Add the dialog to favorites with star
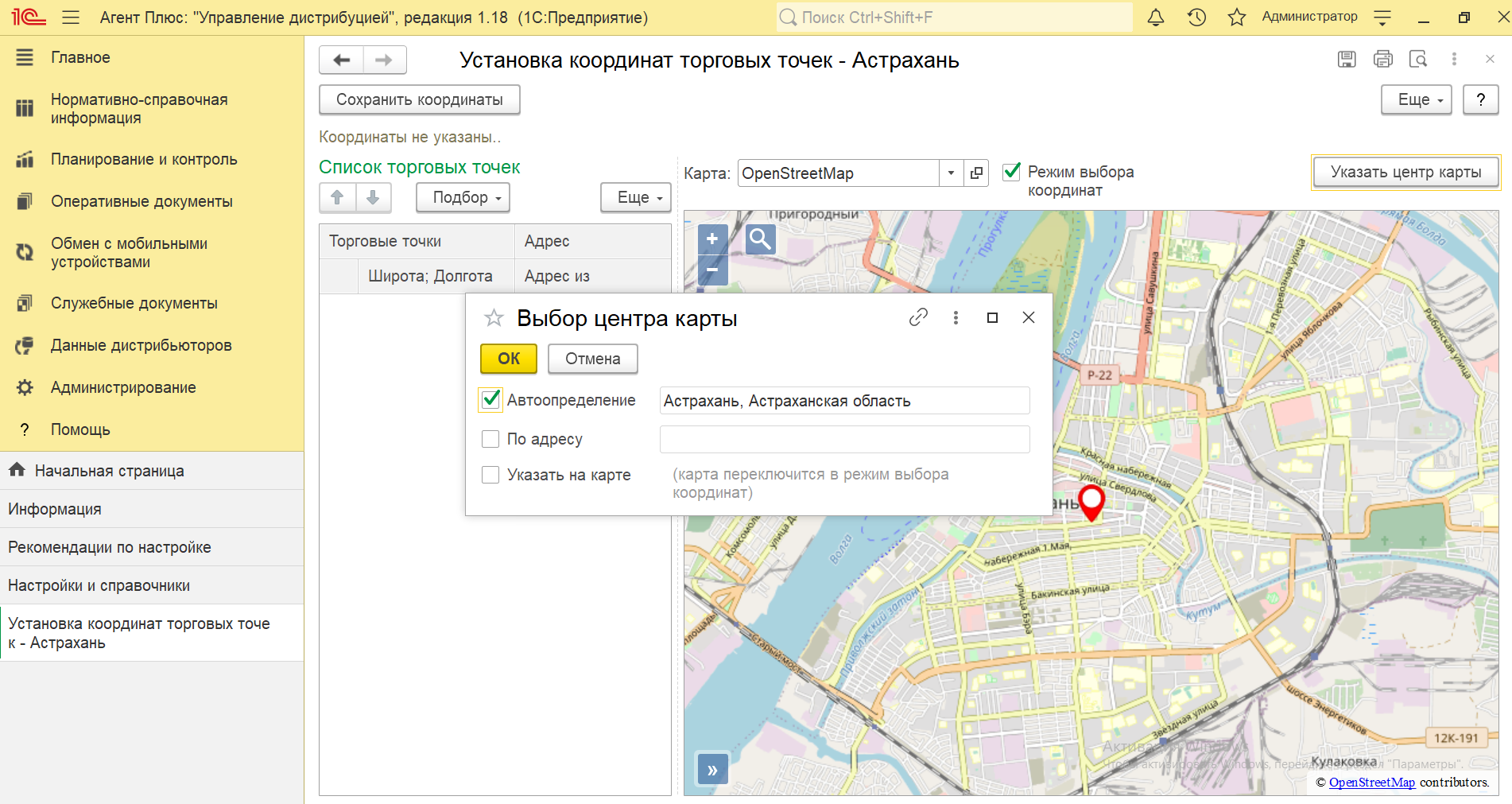The width and height of the screenshot is (1512, 804). [x=494, y=318]
